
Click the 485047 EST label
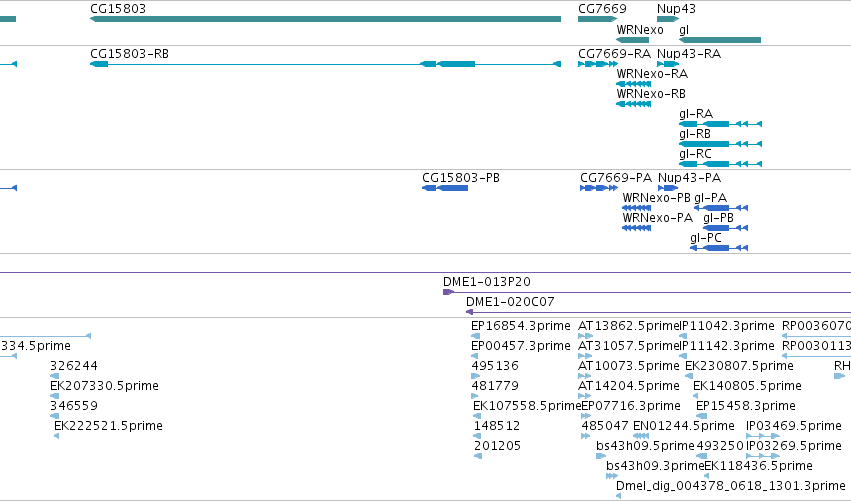(x=605, y=426)
